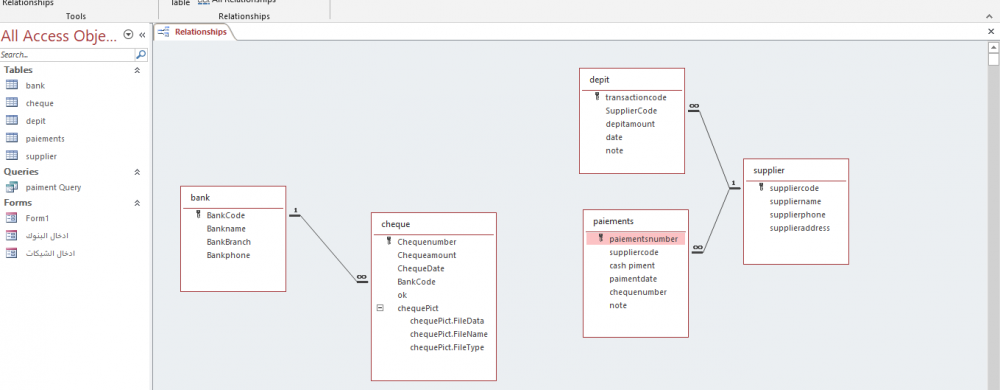Image resolution: width=1000 pixels, height=390 pixels.
Task: Open the paiment Query item
Action: (x=53, y=187)
